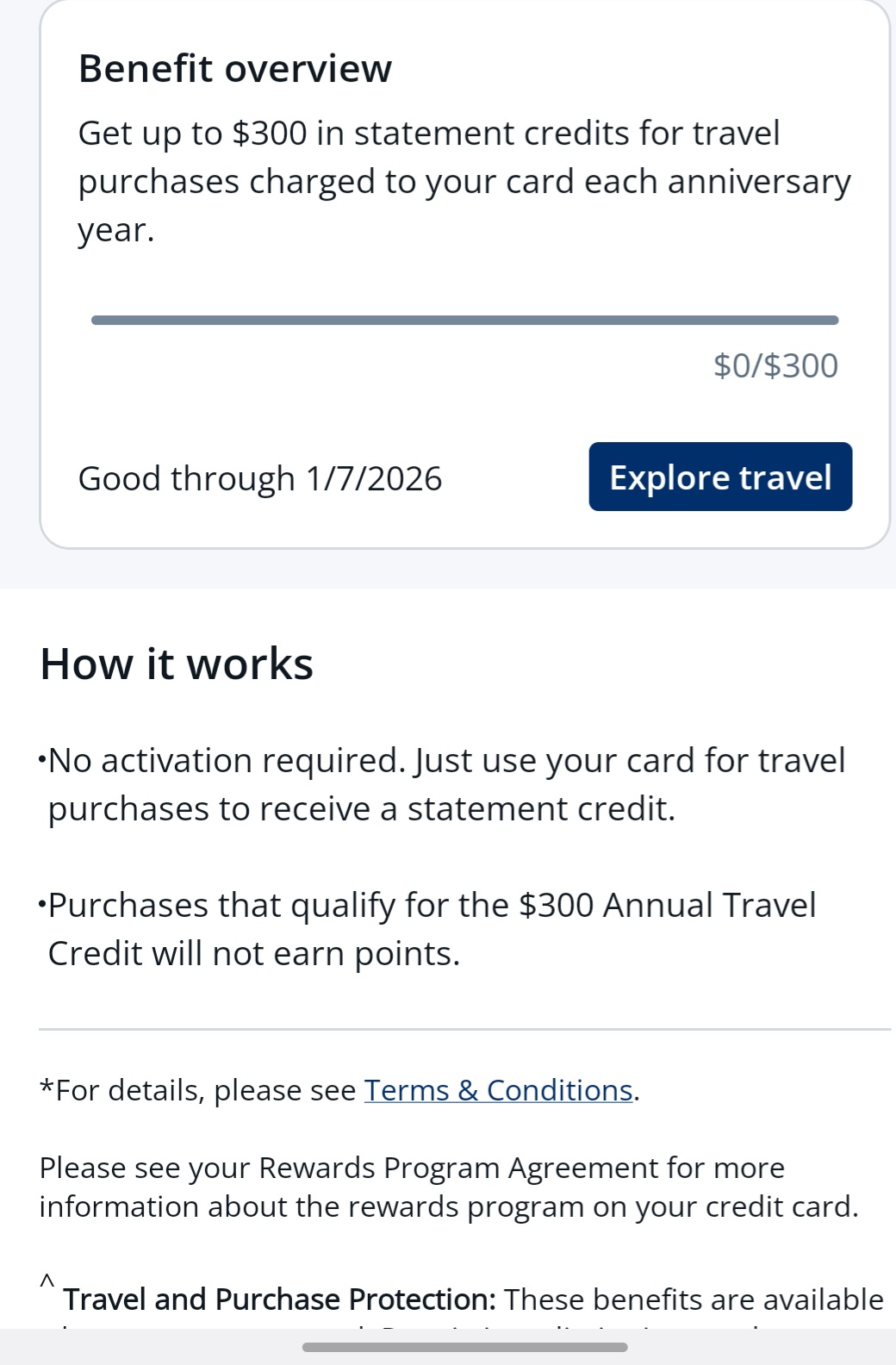Click the These benefits are available text
Image resolution: width=896 pixels, height=1365 pixels.
694,1300
